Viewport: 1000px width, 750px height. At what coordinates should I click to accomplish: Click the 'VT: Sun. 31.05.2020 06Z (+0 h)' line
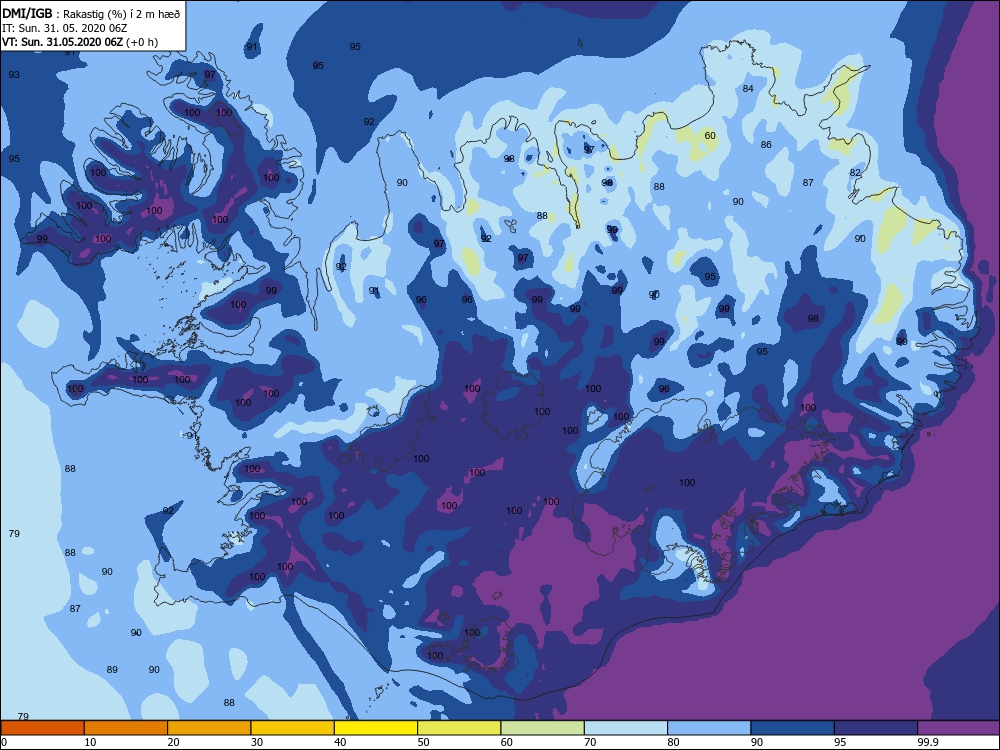click(80, 42)
